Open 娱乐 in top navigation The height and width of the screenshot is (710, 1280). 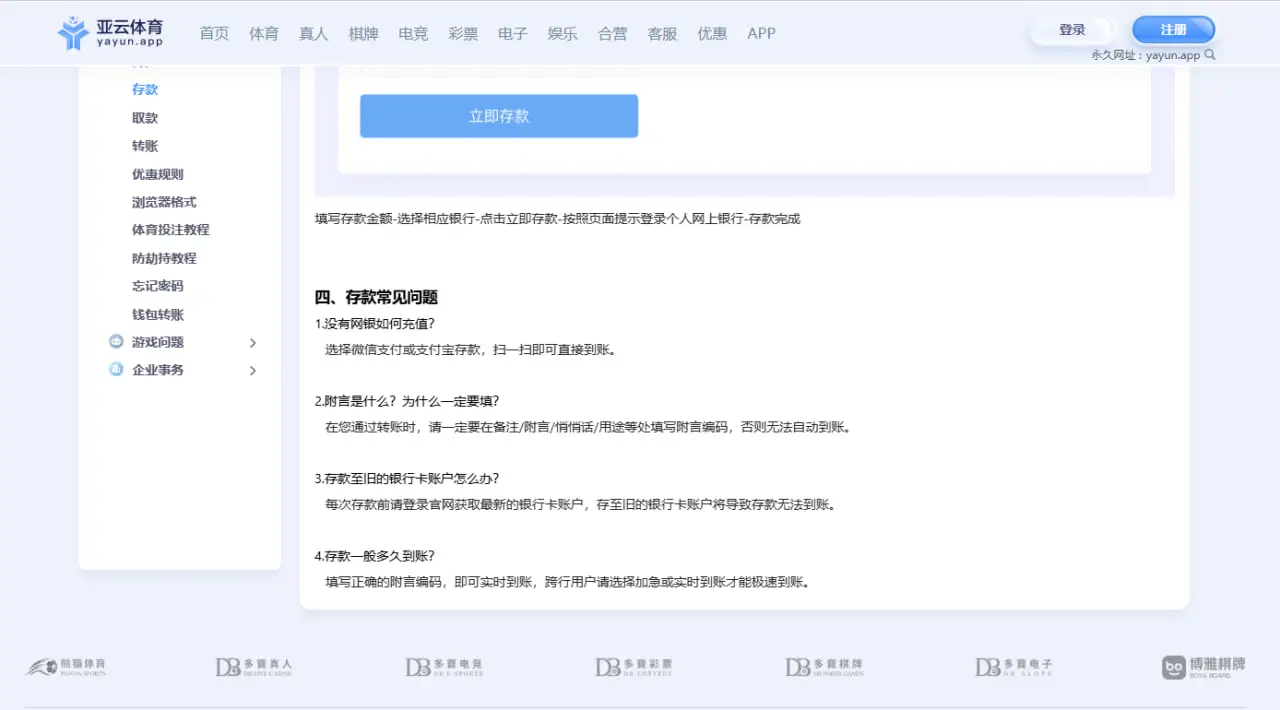[x=563, y=33]
